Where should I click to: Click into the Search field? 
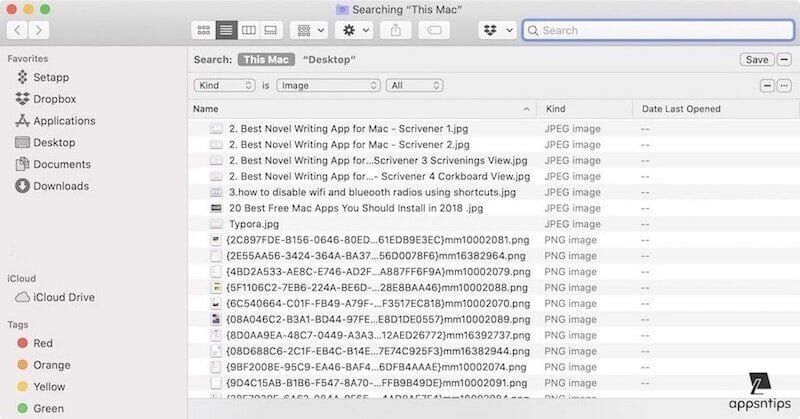tap(660, 31)
